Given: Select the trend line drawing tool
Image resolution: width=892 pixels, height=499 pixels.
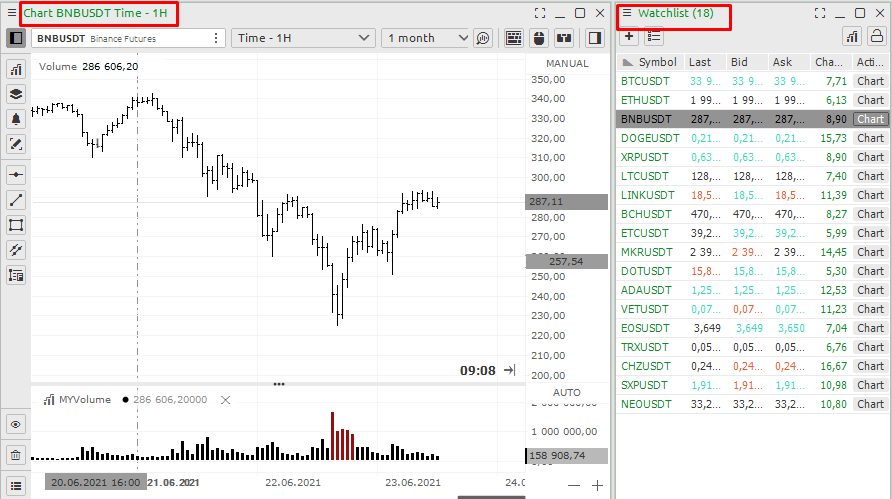Looking at the screenshot, I should [16, 200].
